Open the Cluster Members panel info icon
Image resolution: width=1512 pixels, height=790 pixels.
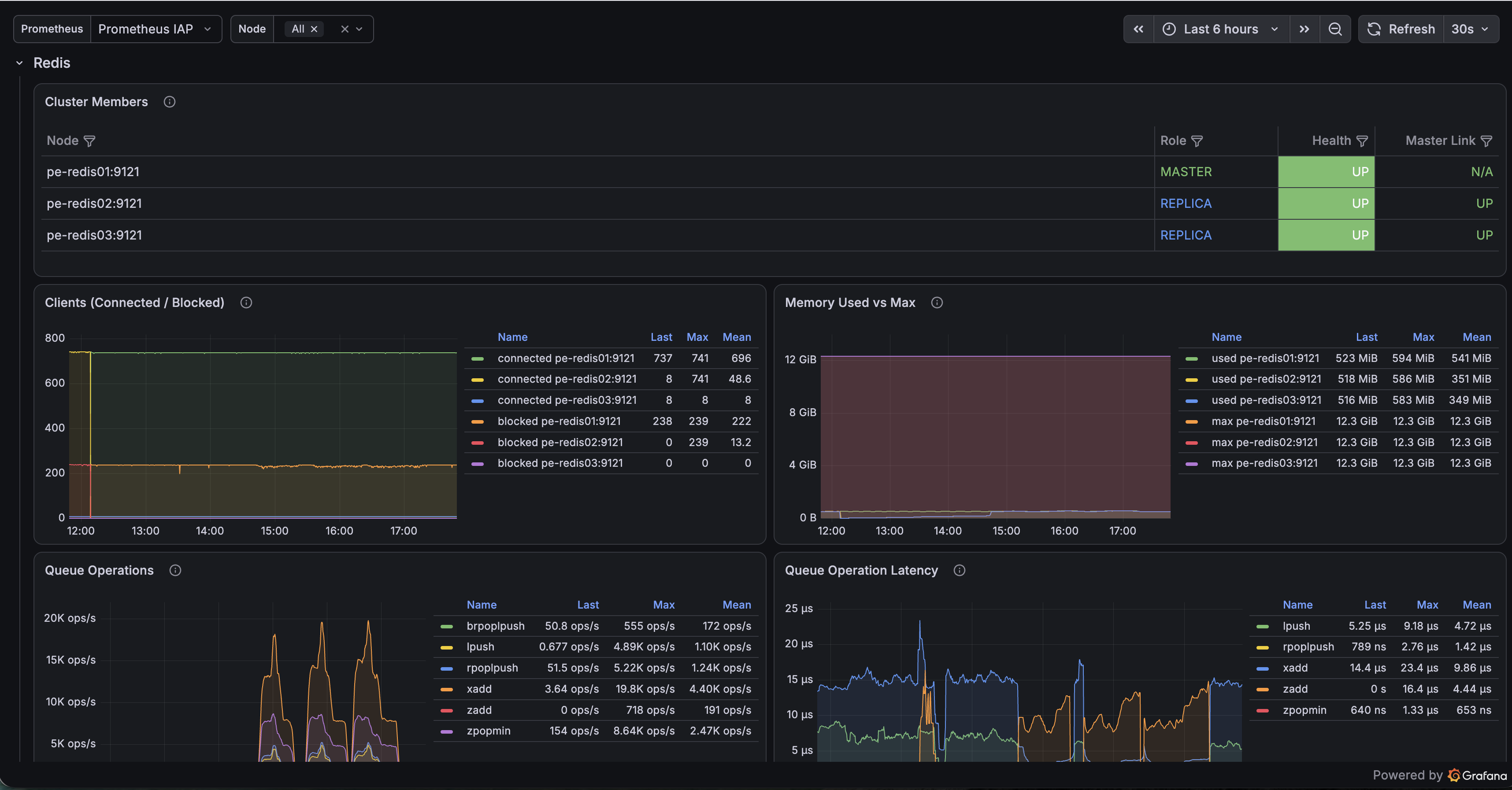coord(170,102)
